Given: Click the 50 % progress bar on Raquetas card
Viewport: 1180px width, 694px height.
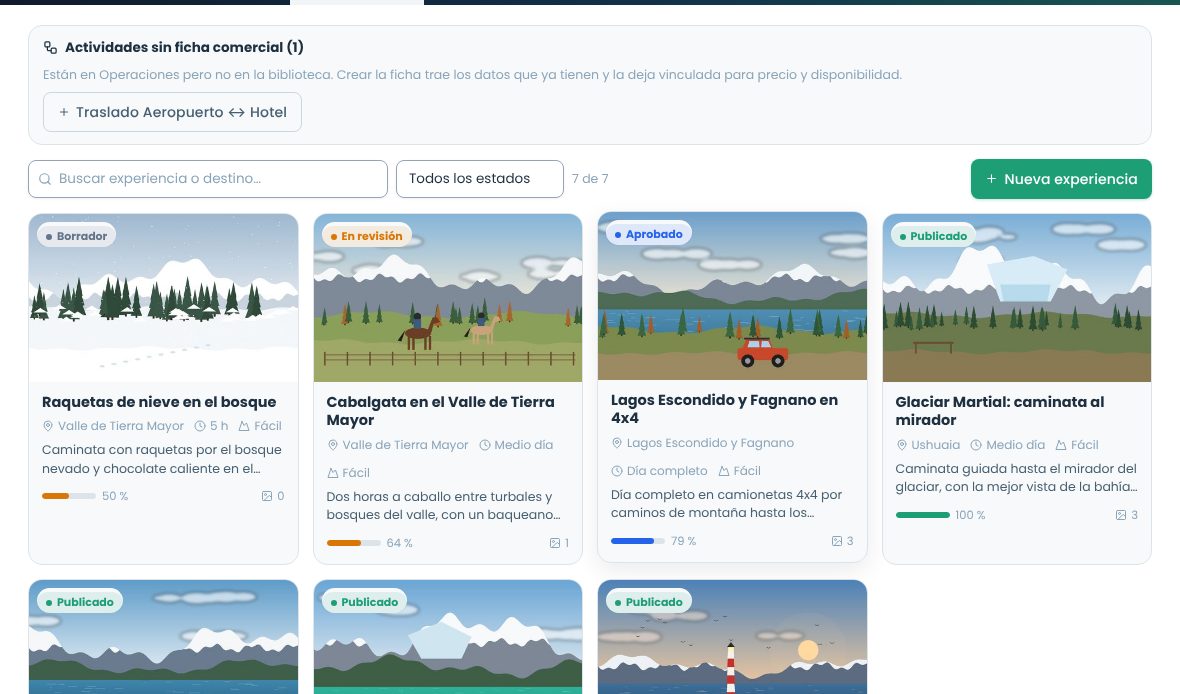Looking at the screenshot, I should (x=68, y=496).
